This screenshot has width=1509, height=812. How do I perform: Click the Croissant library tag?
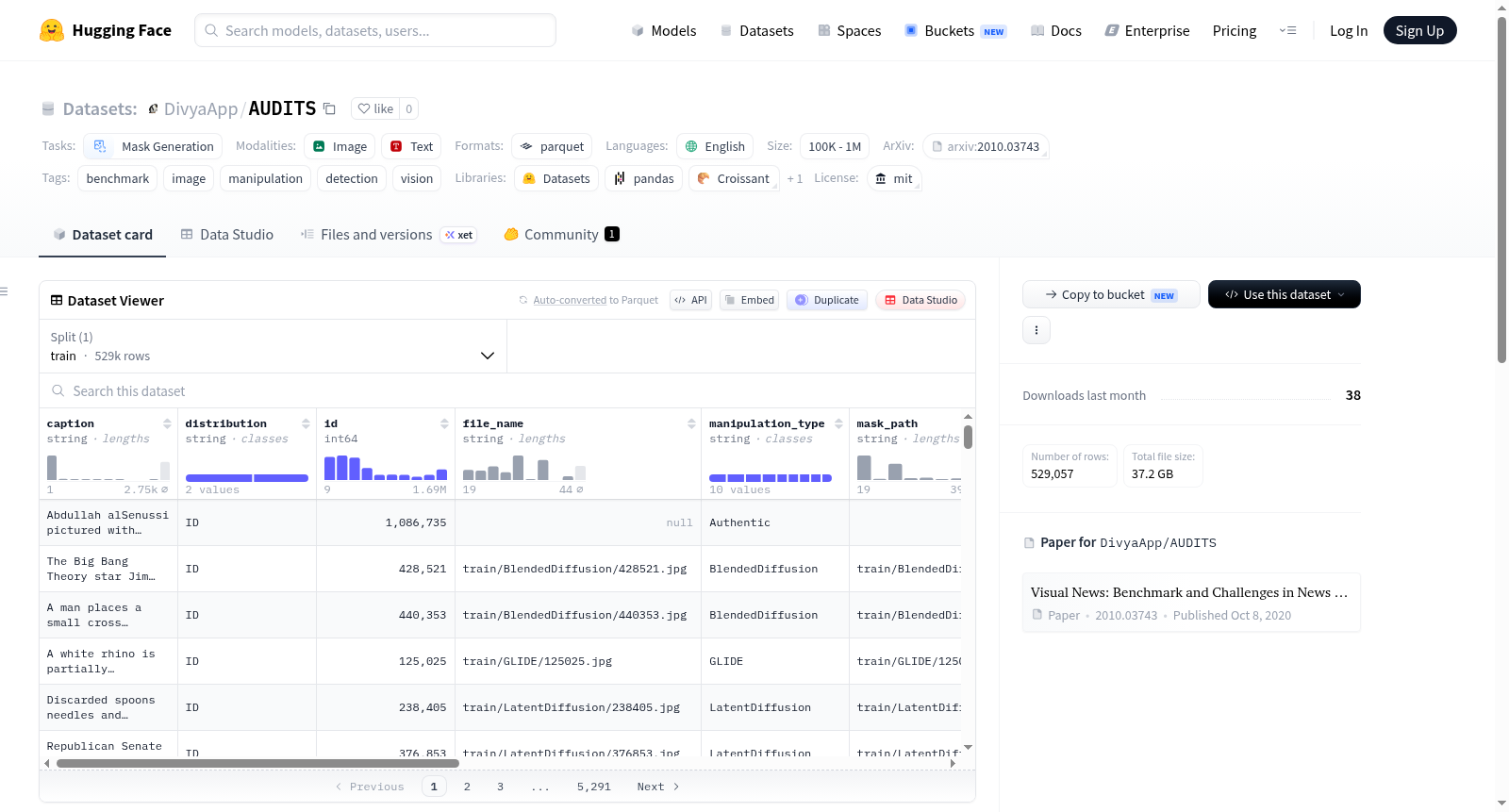tap(734, 178)
